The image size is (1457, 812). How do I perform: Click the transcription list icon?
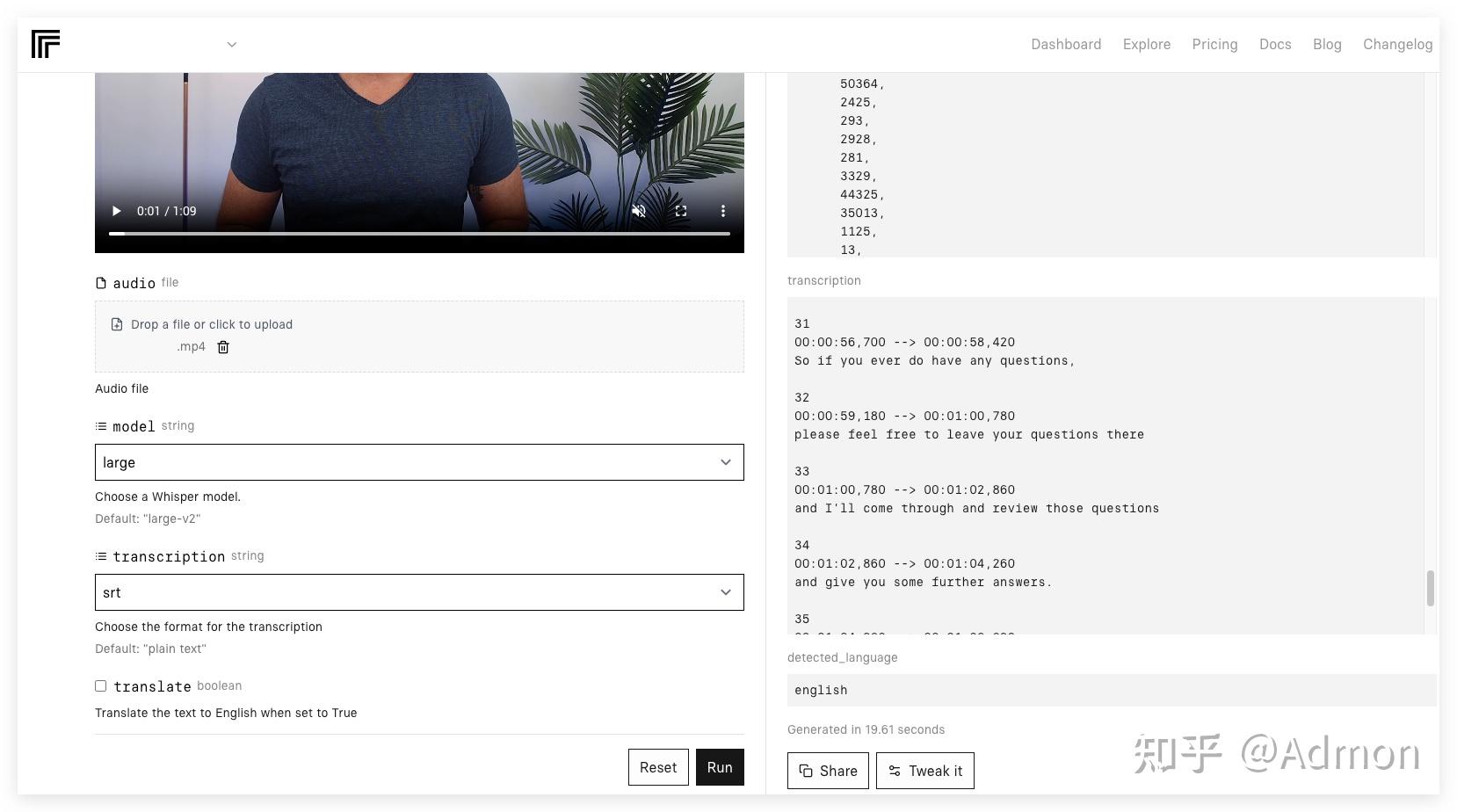(101, 556)
